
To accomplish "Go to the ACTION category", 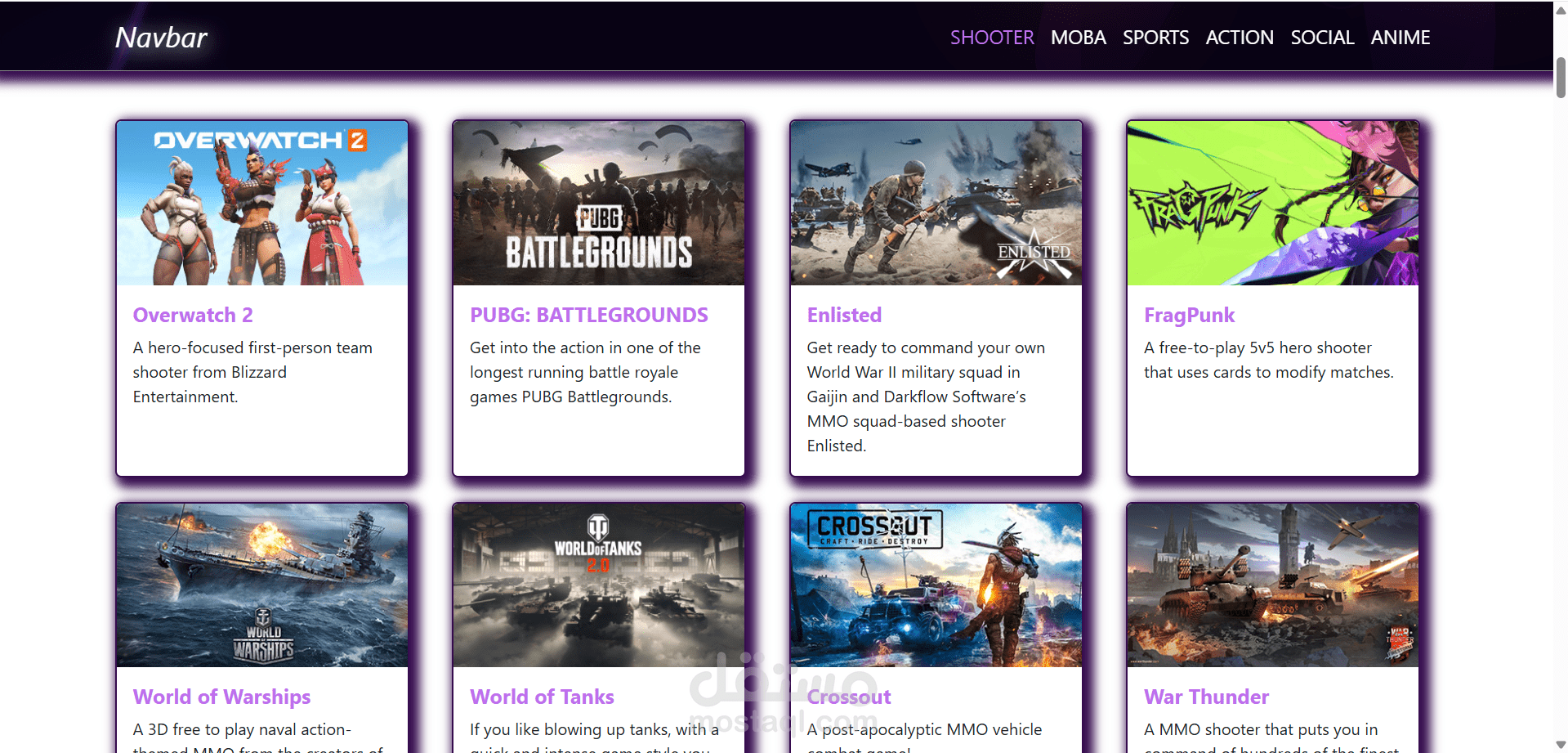I will point(1240,38).
